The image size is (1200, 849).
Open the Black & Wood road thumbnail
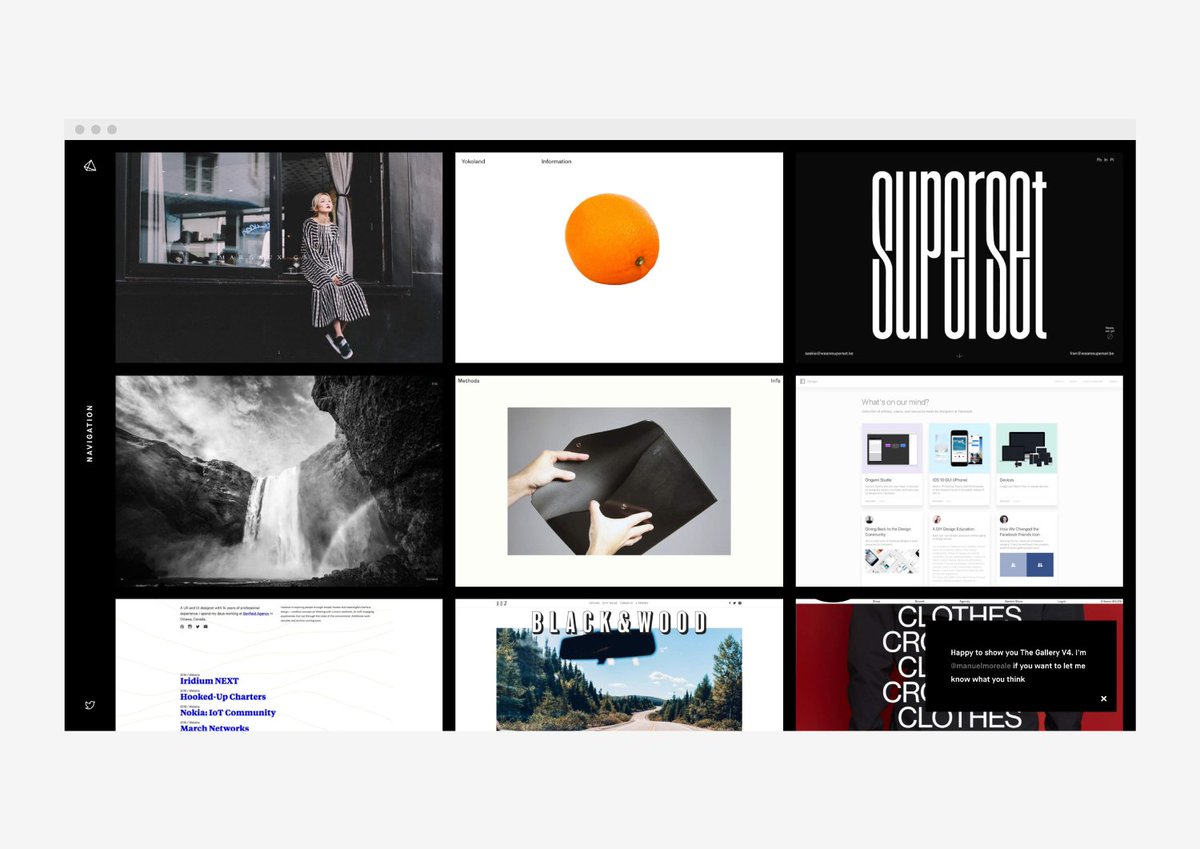click(619, 665)
